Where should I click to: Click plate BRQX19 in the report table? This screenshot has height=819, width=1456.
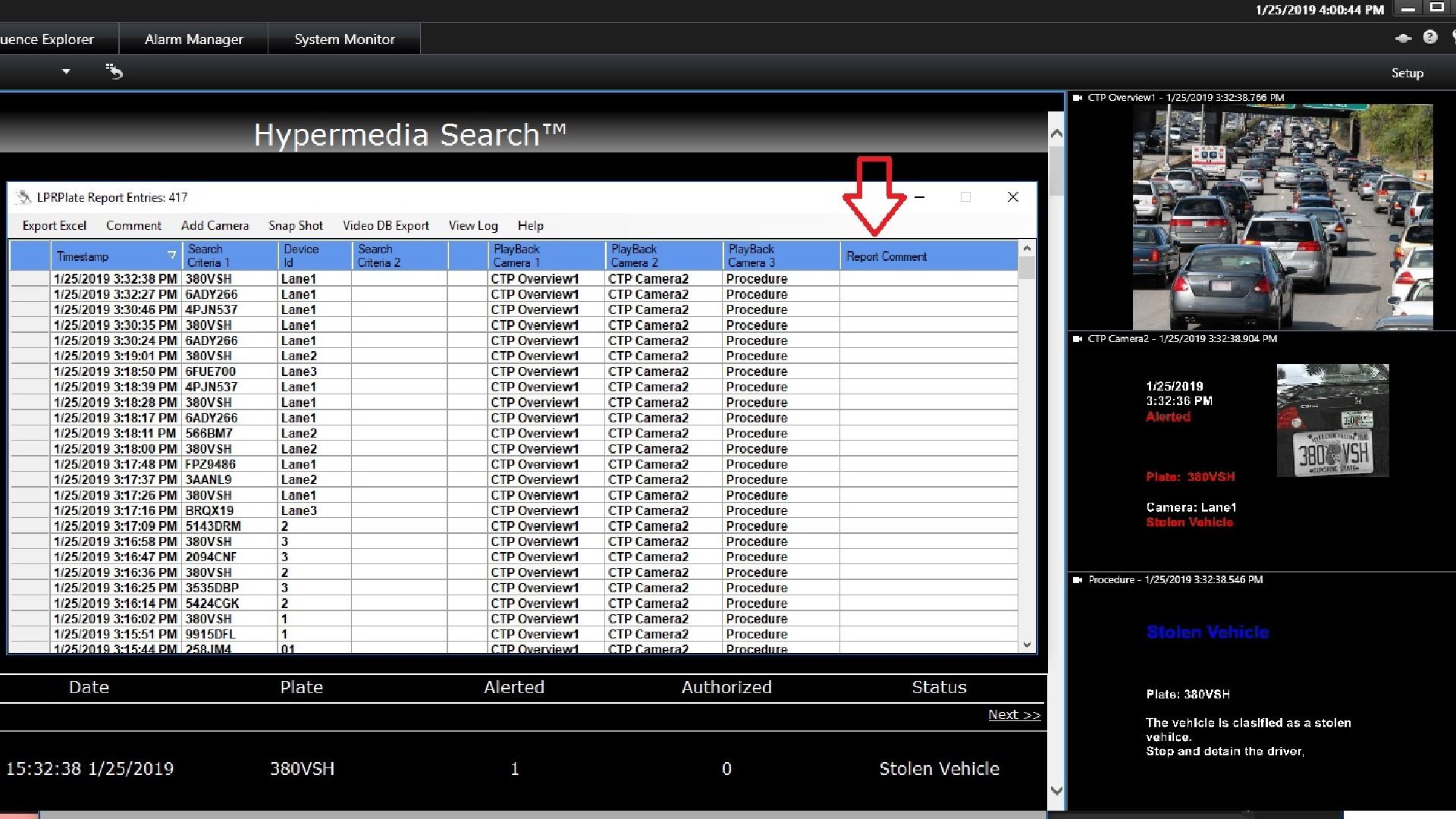[x=210, y=510]
